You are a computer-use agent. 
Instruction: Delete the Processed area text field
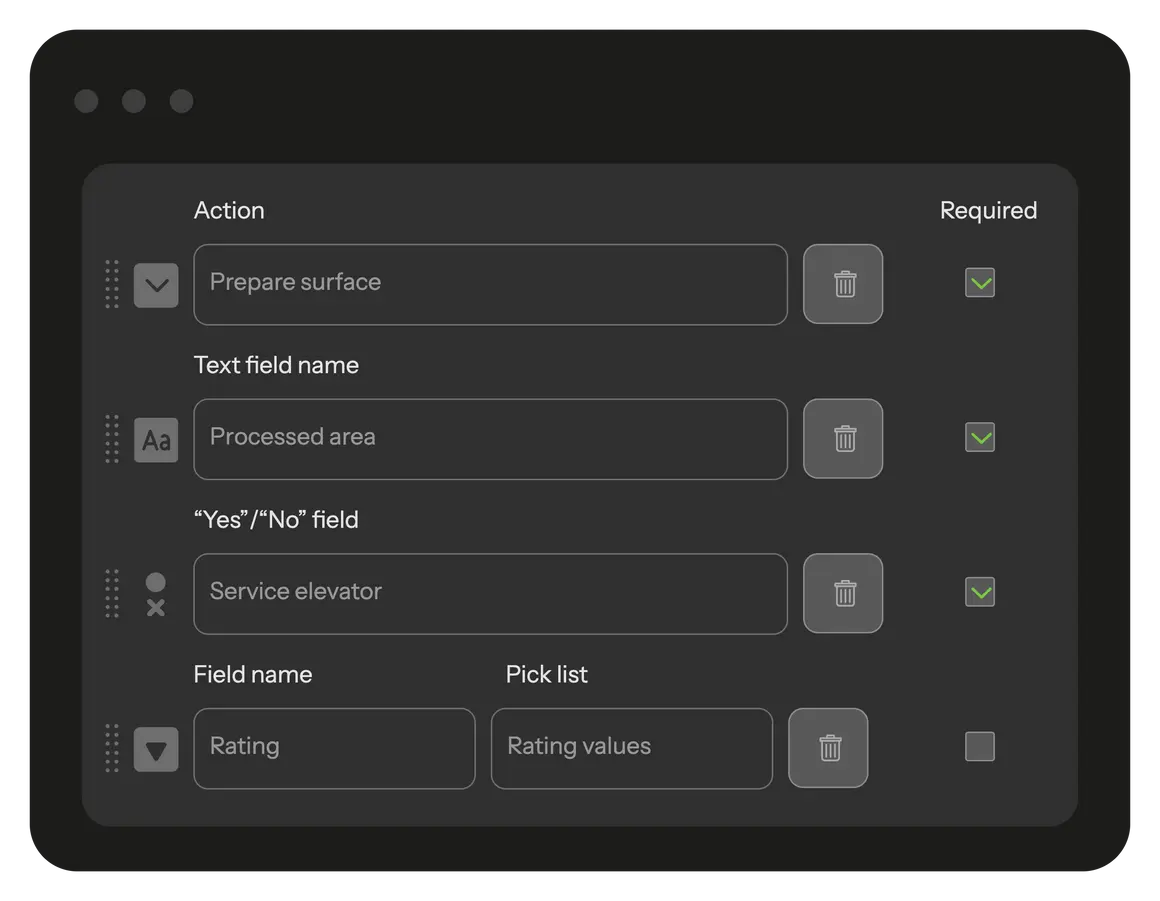pyautogui.click(x=843, y=439)
